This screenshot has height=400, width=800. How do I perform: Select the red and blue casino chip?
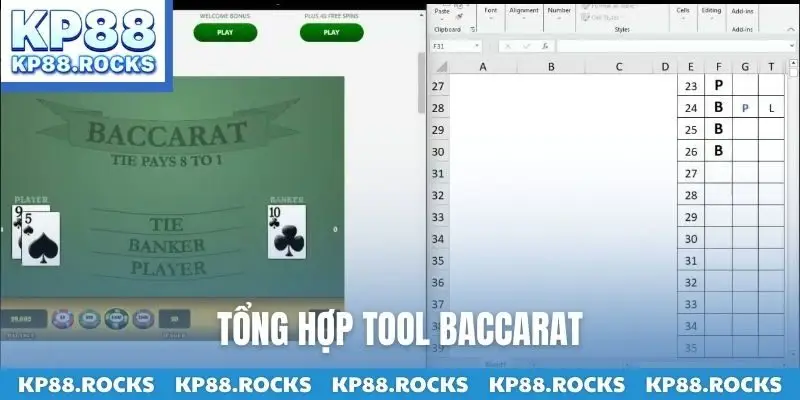point(63,319)
